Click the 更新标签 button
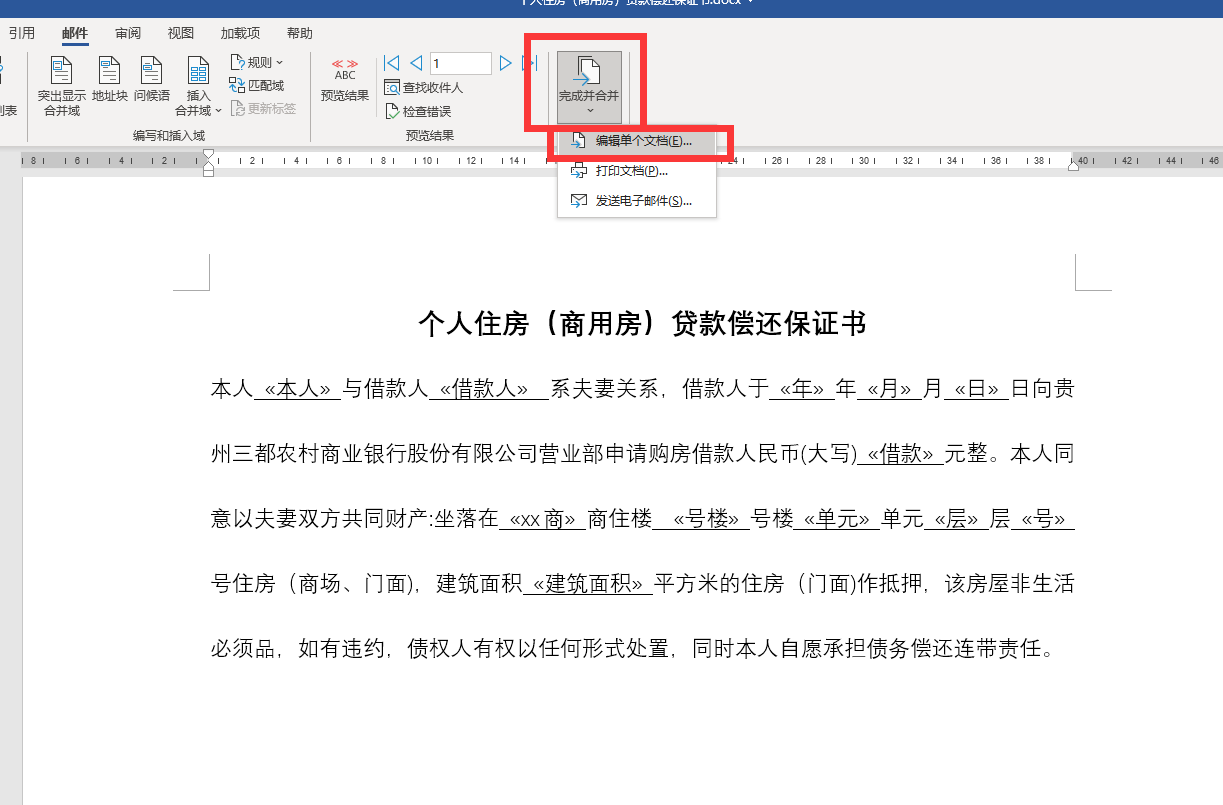The width and height of the screenshot is (1223, 805). click(264, 108)
